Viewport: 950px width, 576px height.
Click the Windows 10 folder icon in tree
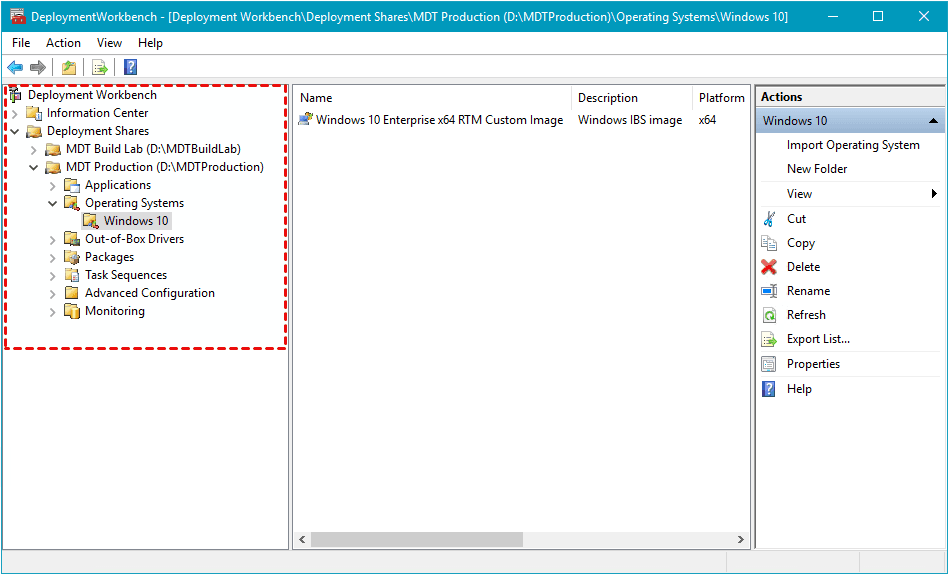coord(91,221)
